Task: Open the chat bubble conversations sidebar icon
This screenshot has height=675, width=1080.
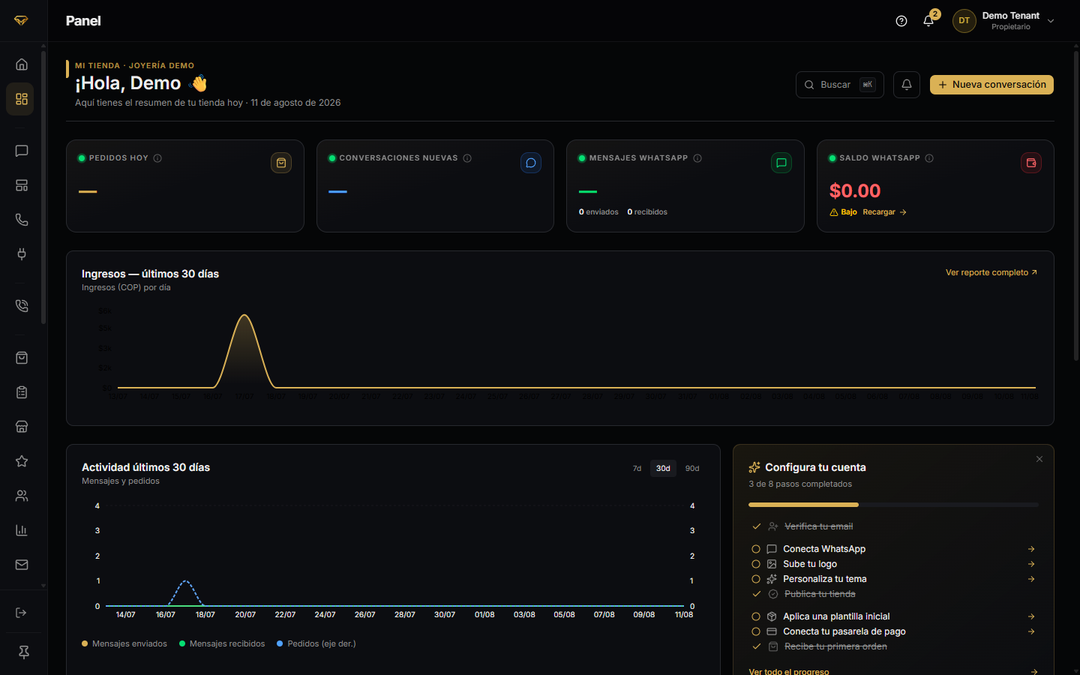Action: (21, 151)
